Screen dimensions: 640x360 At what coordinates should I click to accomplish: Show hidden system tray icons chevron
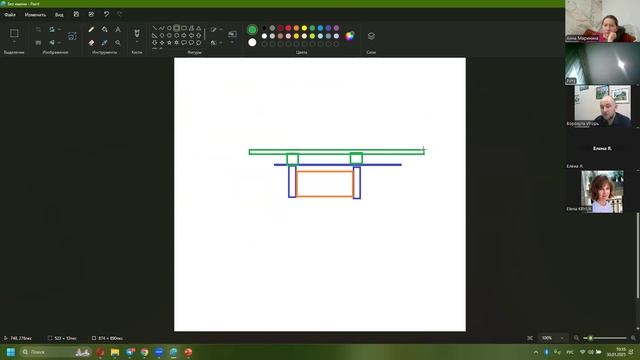(x=536, y=352)
